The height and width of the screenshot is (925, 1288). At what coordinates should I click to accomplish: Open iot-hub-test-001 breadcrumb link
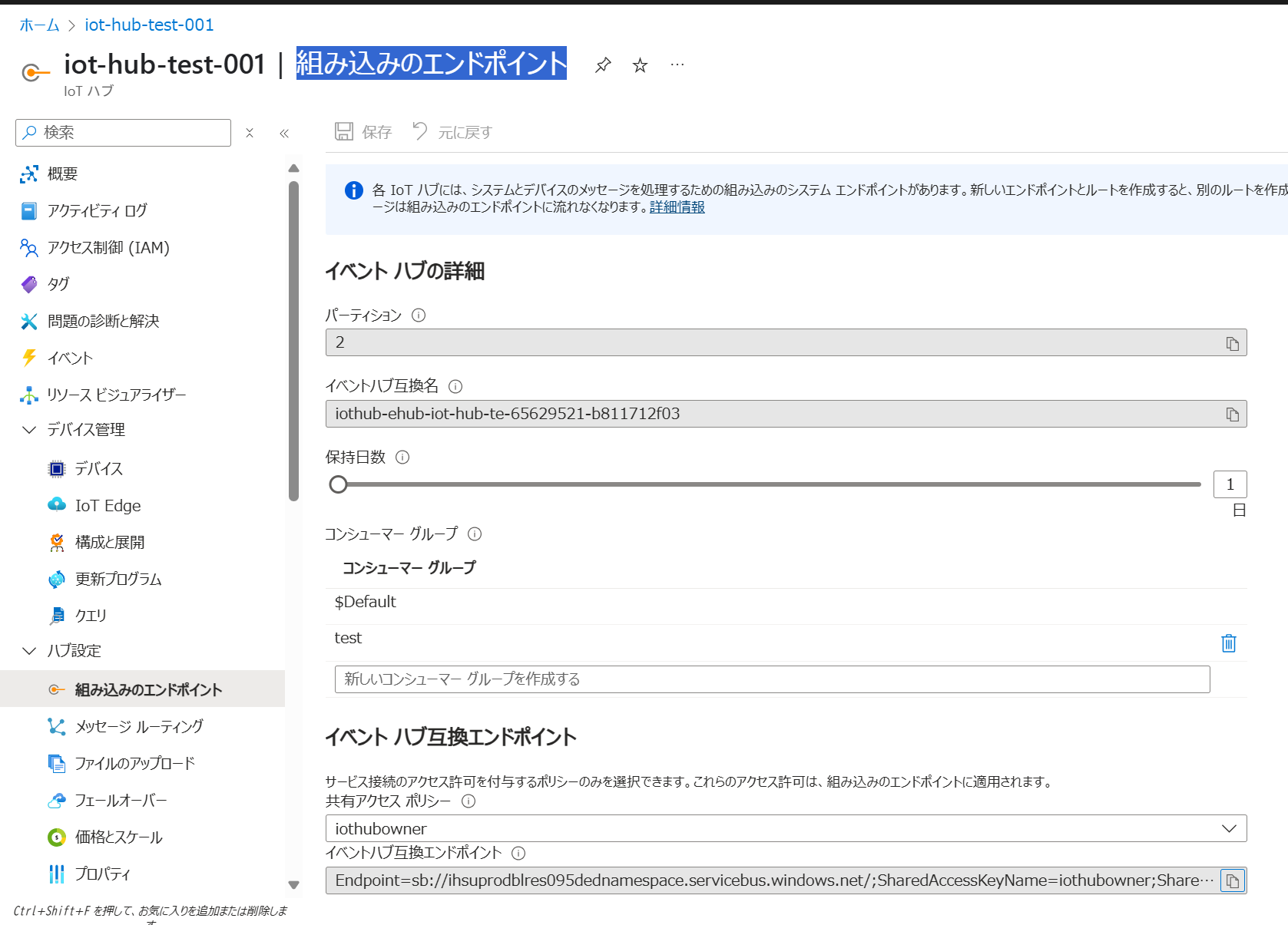click(149, 25)
